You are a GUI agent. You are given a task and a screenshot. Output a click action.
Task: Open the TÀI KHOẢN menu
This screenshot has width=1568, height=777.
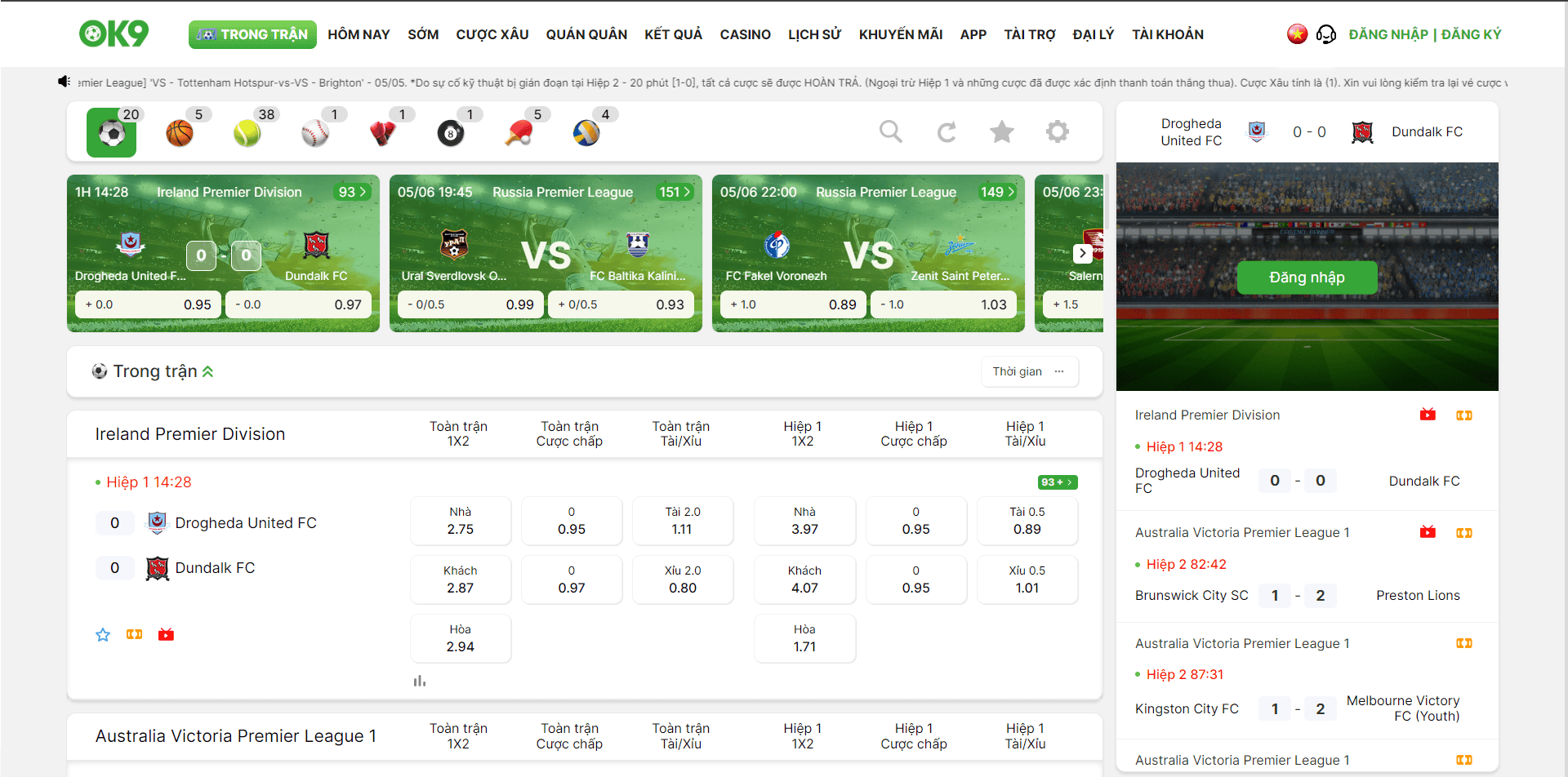pyautogui.click(x=1168, y=34)
